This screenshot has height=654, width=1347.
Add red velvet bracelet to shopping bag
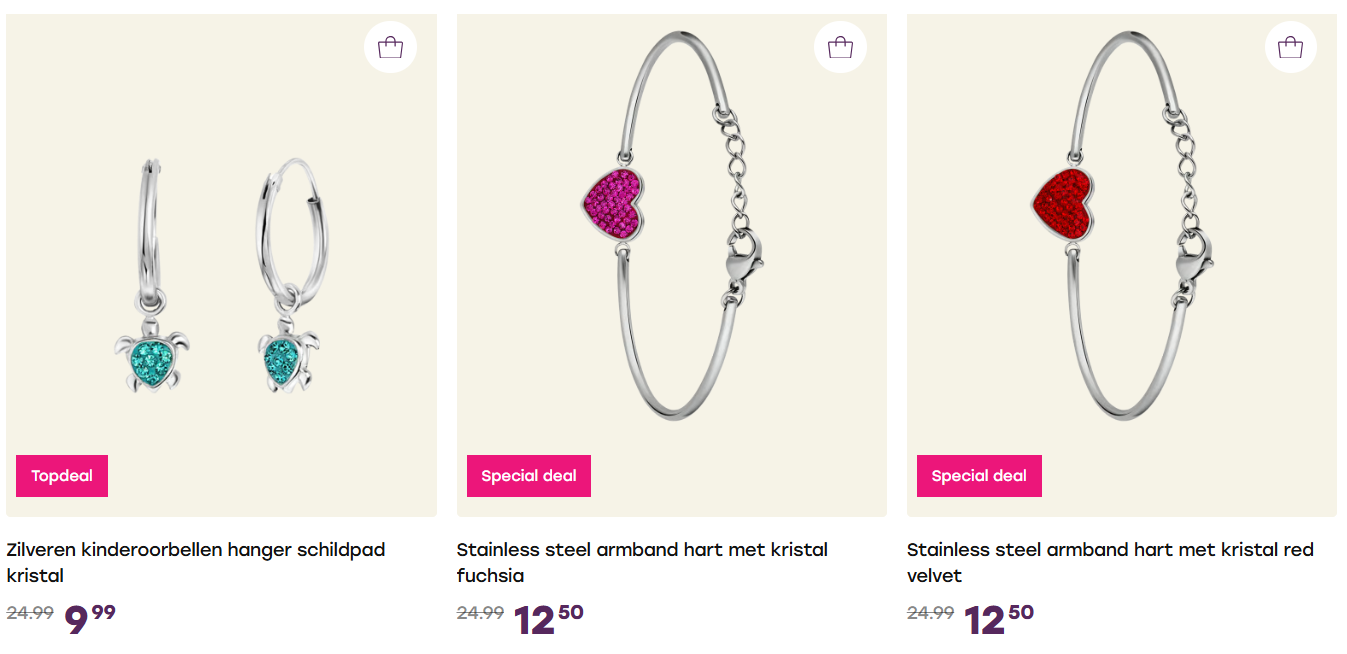tap(1290, 47)
